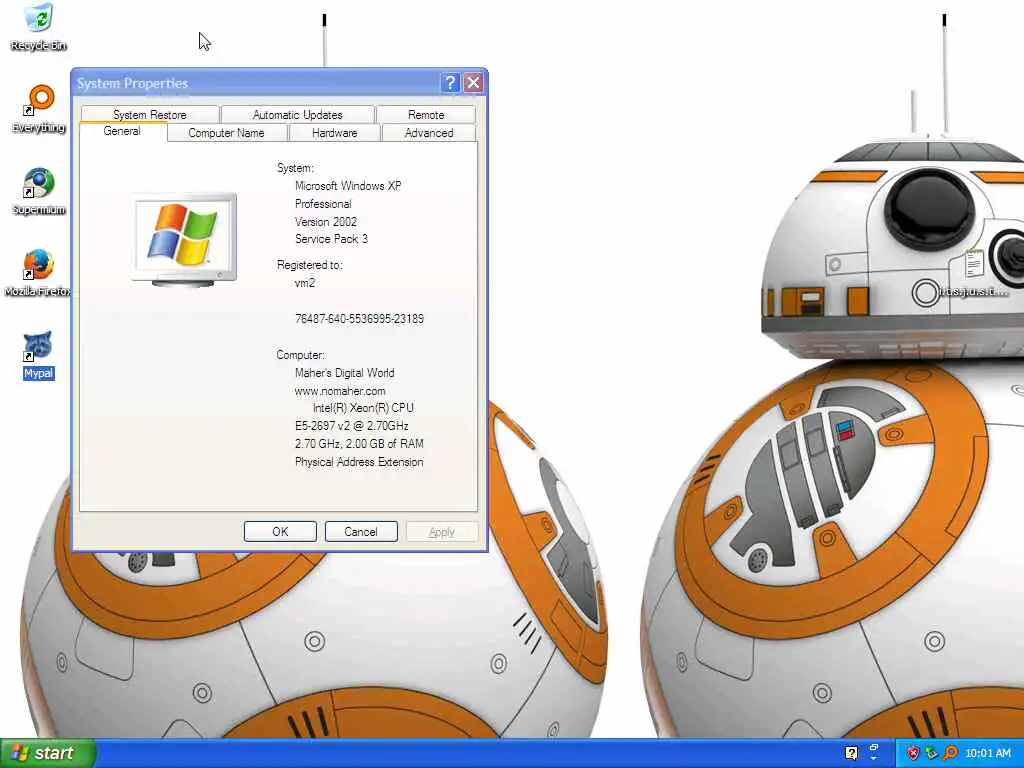Click the 10:01 AM taskbar clock
Image resolution: width=1024 pixels, height=768 pixels.
pos(987,753)
